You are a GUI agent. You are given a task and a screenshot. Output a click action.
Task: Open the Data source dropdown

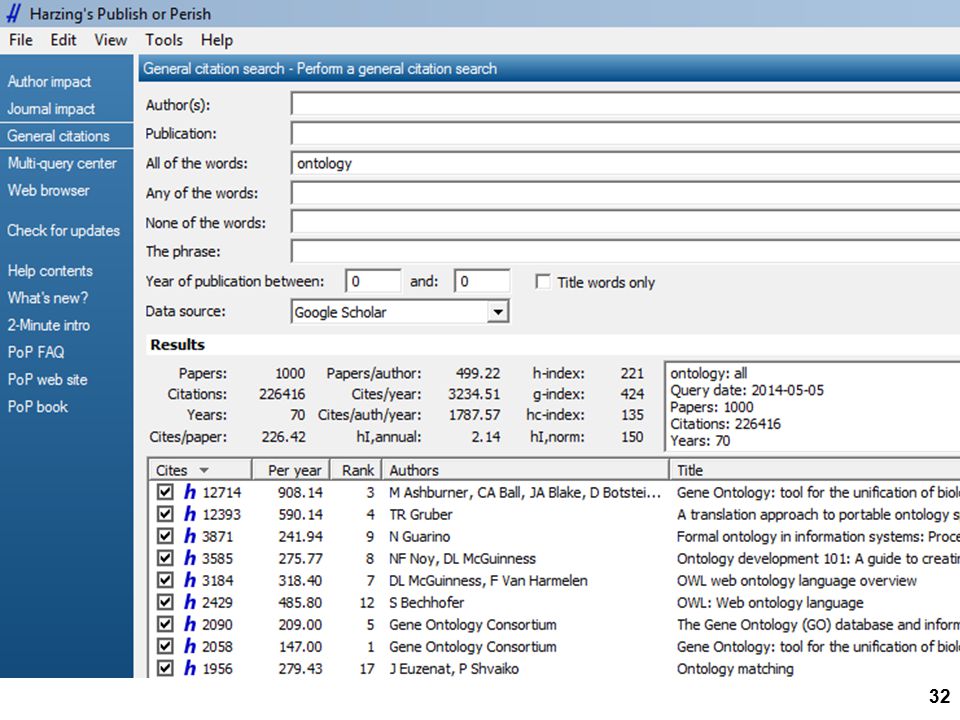(498, 312)
